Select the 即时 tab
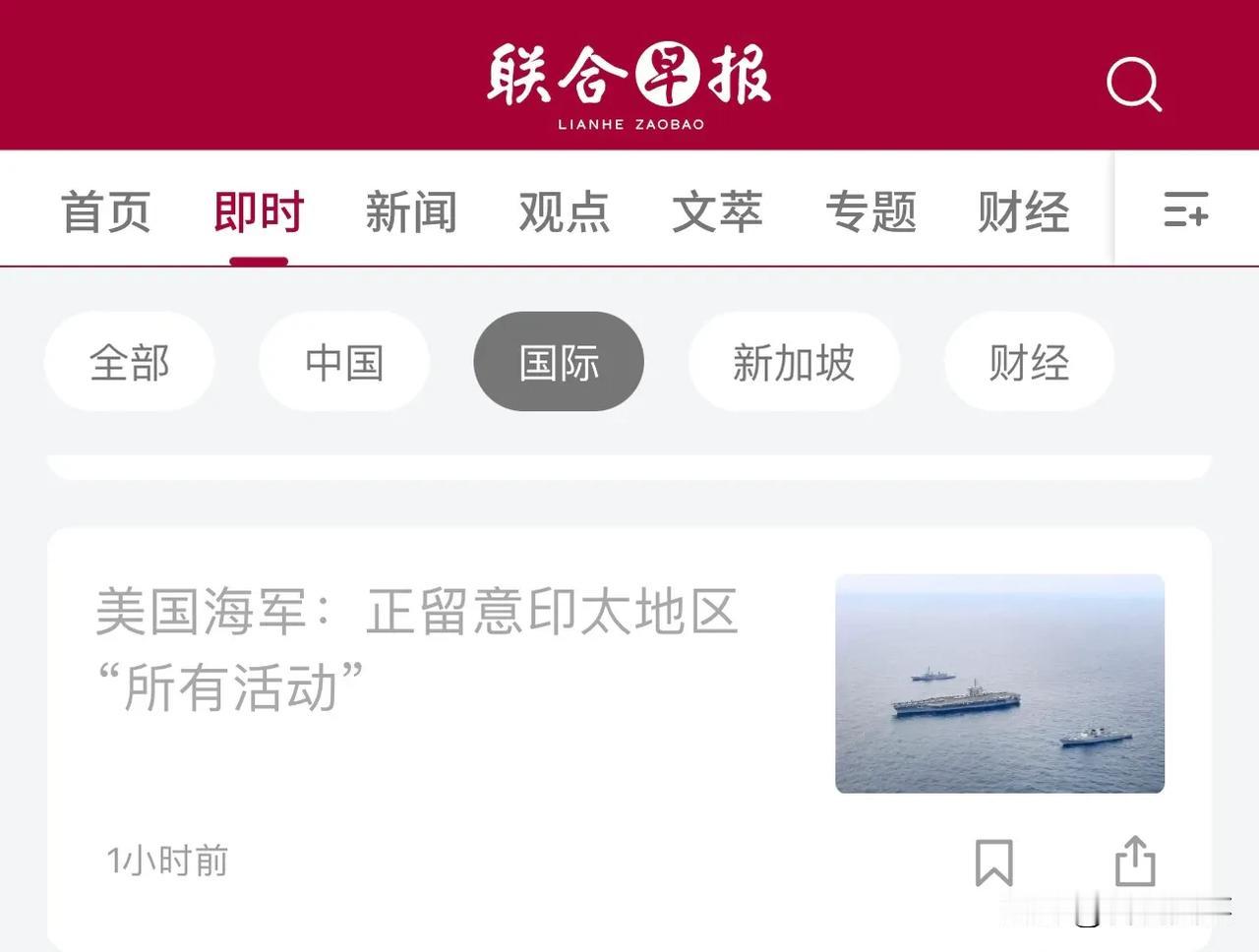 (259, 211)
